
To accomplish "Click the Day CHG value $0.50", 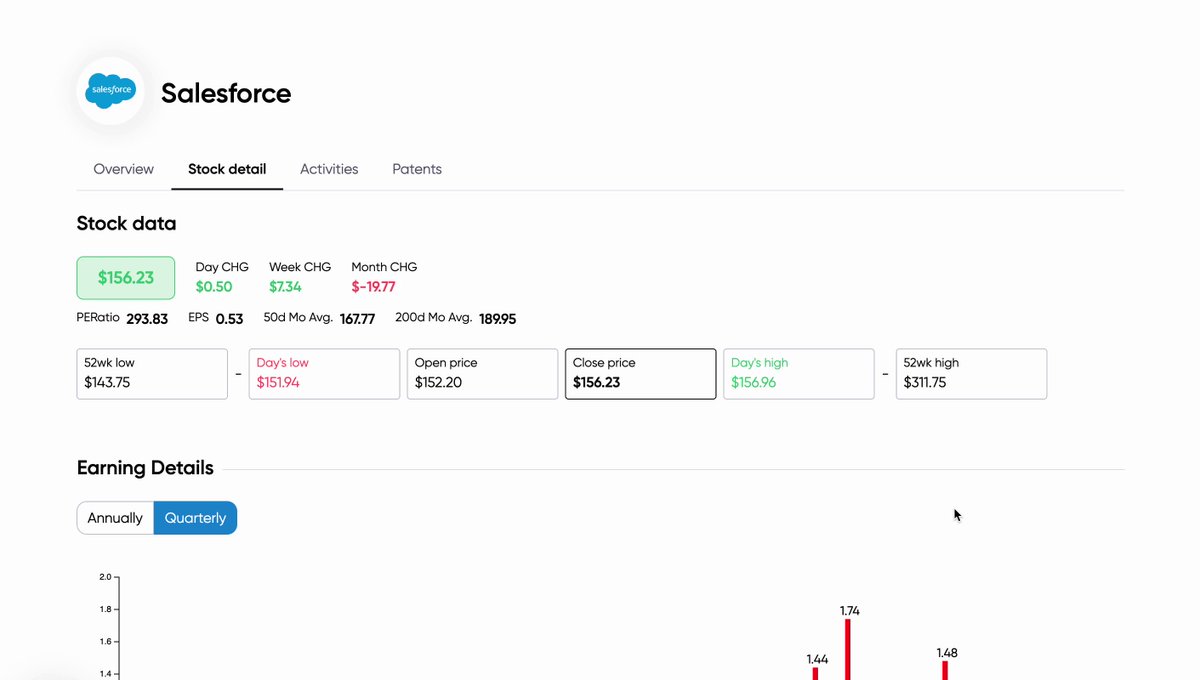I will [x=214, y=287].
